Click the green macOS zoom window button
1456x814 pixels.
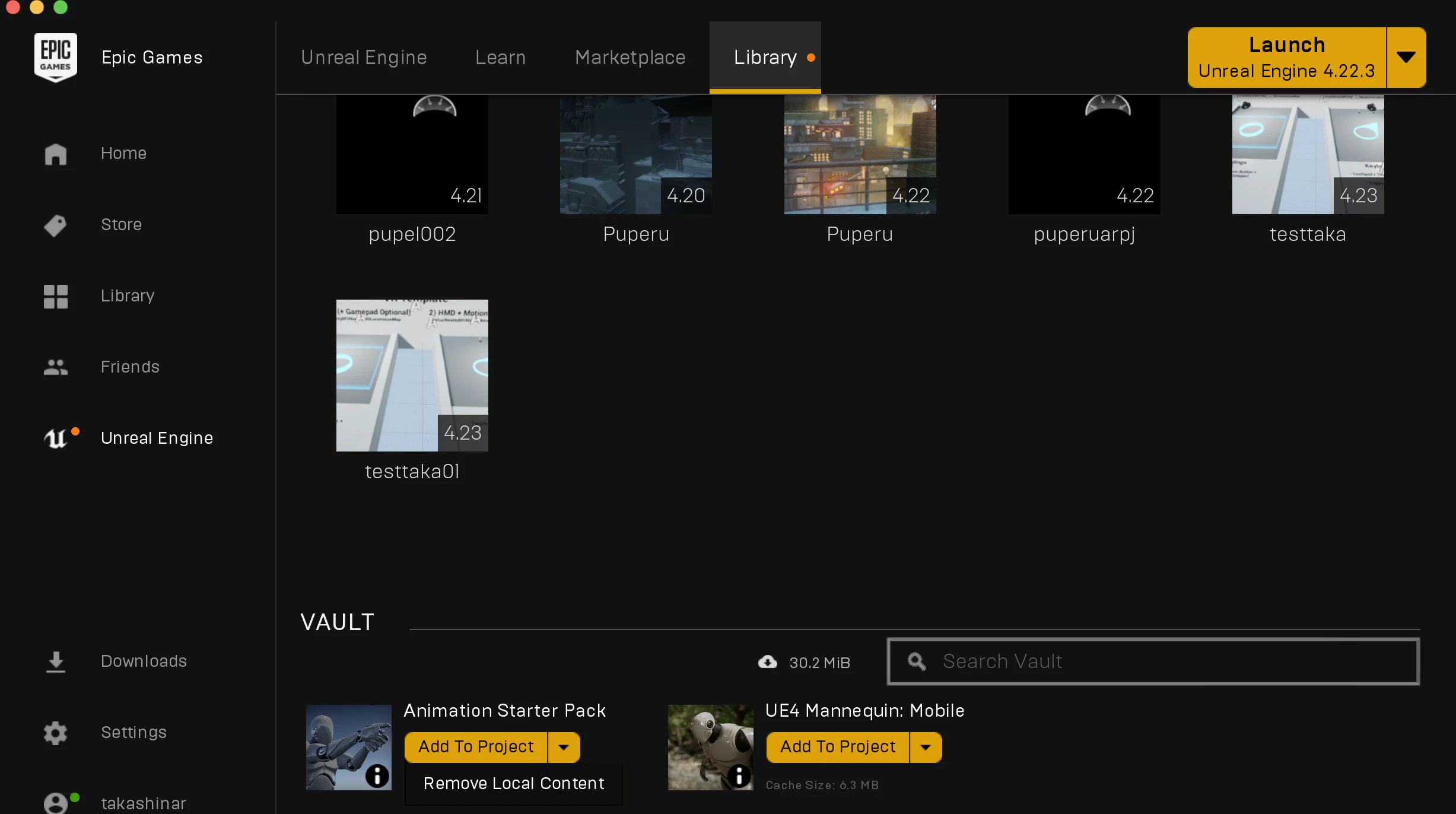(x=61, y=7)
